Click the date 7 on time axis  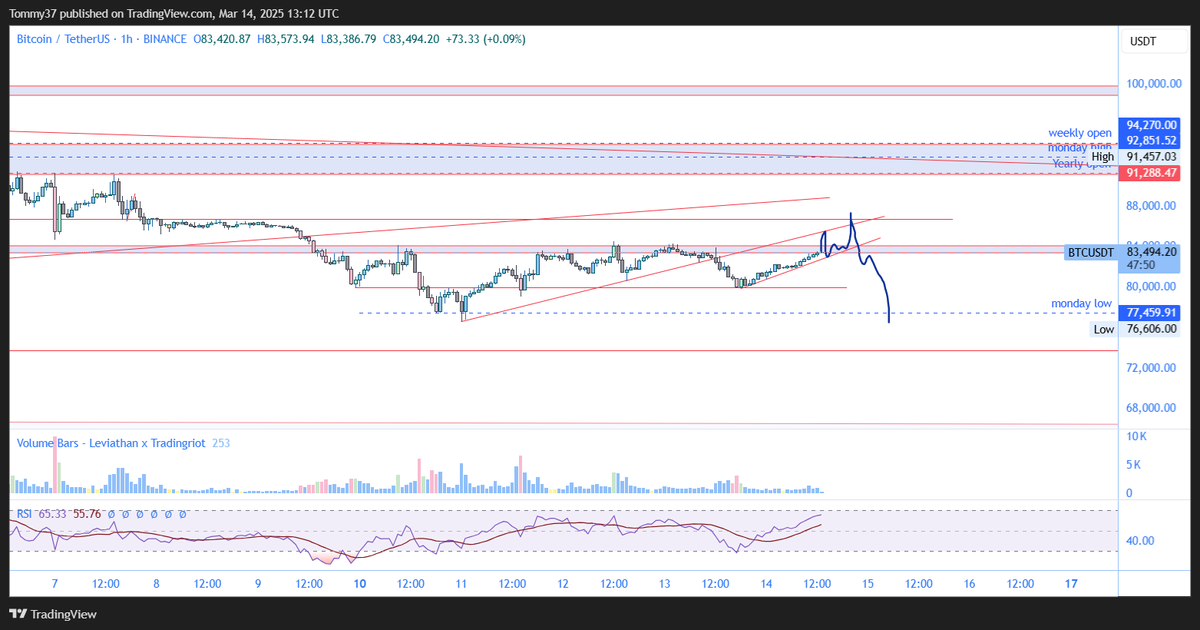[55, 584]
